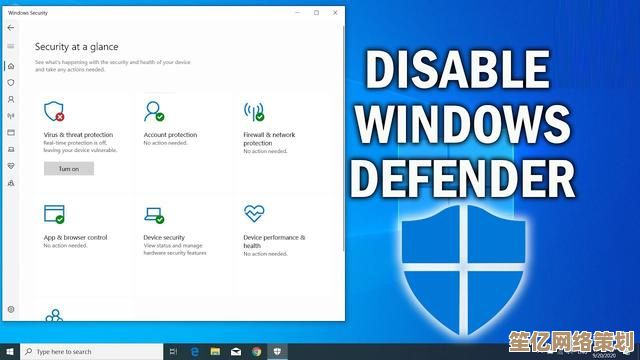The image size is (640, 360).
Task: Click the App & browser control tile icon
Action: pyautogui.click(x=54, y=214)
